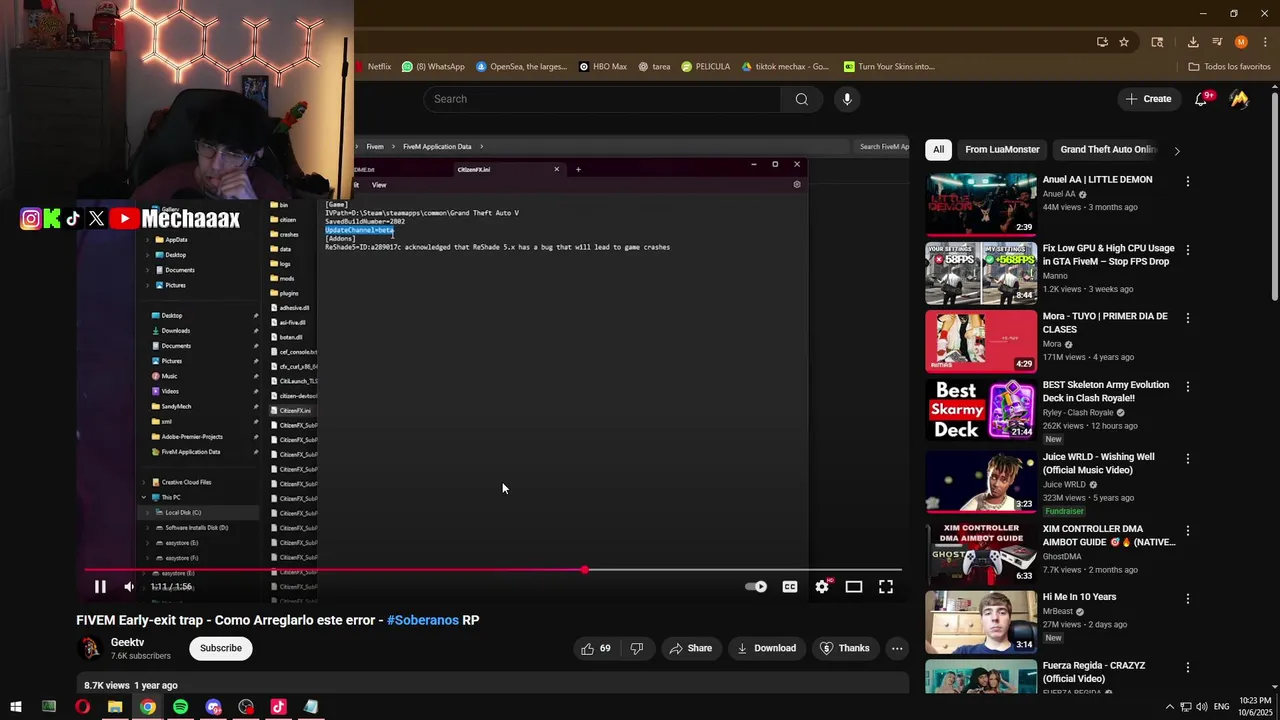Open the Juice WRLD Wishing Well thumbnail

pos(981,481)
